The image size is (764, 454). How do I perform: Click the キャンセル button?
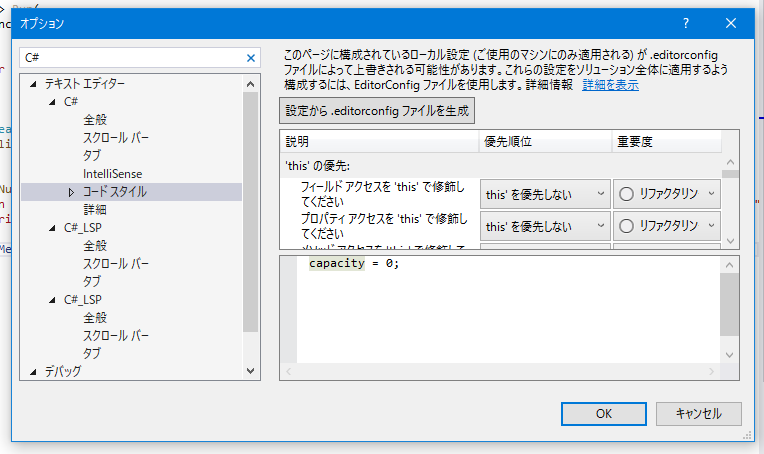click(x=698, y=414)
